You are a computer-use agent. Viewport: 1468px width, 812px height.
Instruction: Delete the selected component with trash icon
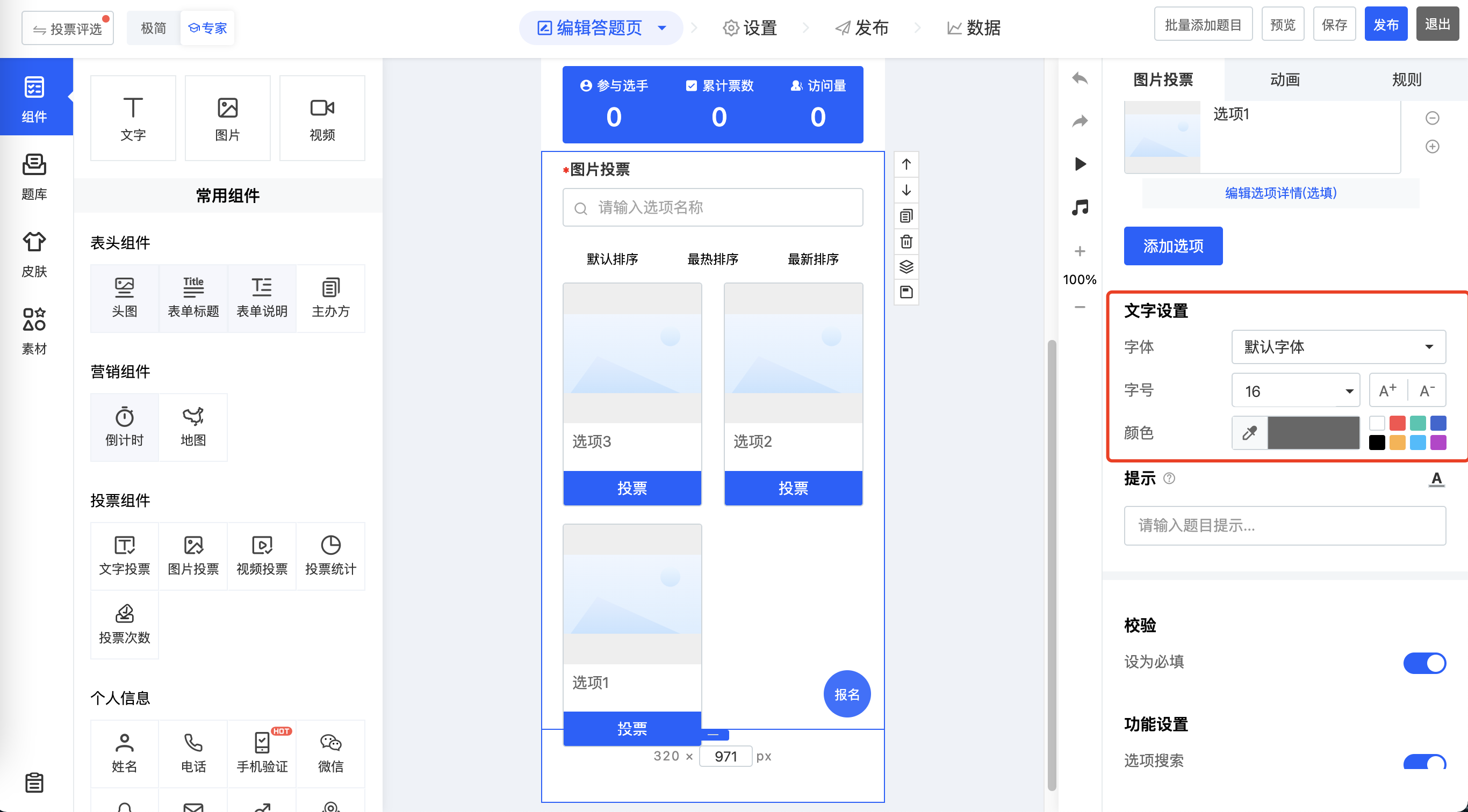point(906,242)
